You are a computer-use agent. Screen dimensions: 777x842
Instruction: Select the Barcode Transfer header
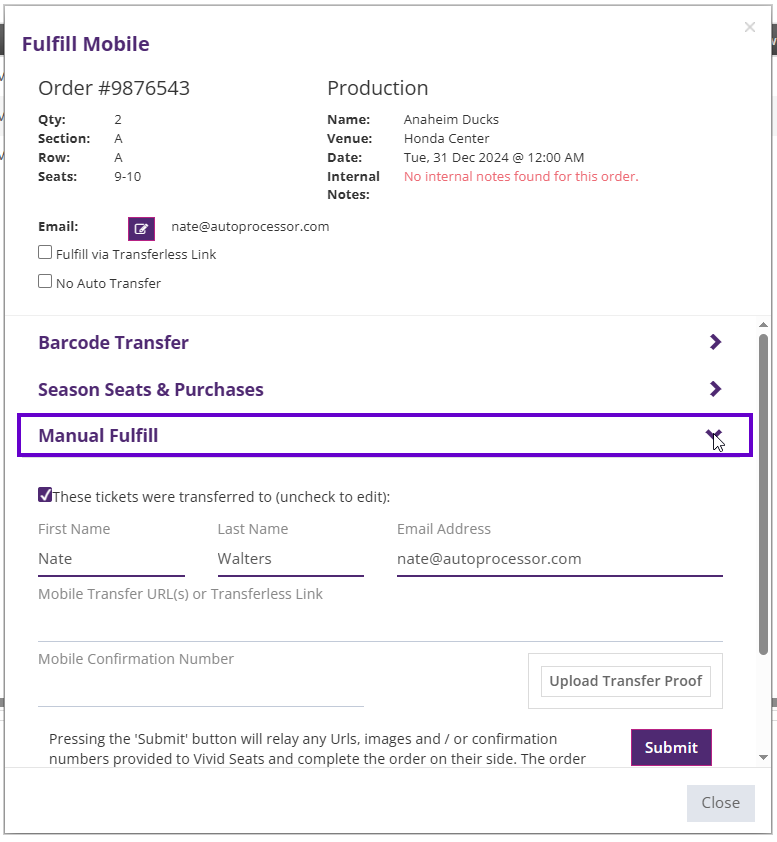[x=113, y=342]
